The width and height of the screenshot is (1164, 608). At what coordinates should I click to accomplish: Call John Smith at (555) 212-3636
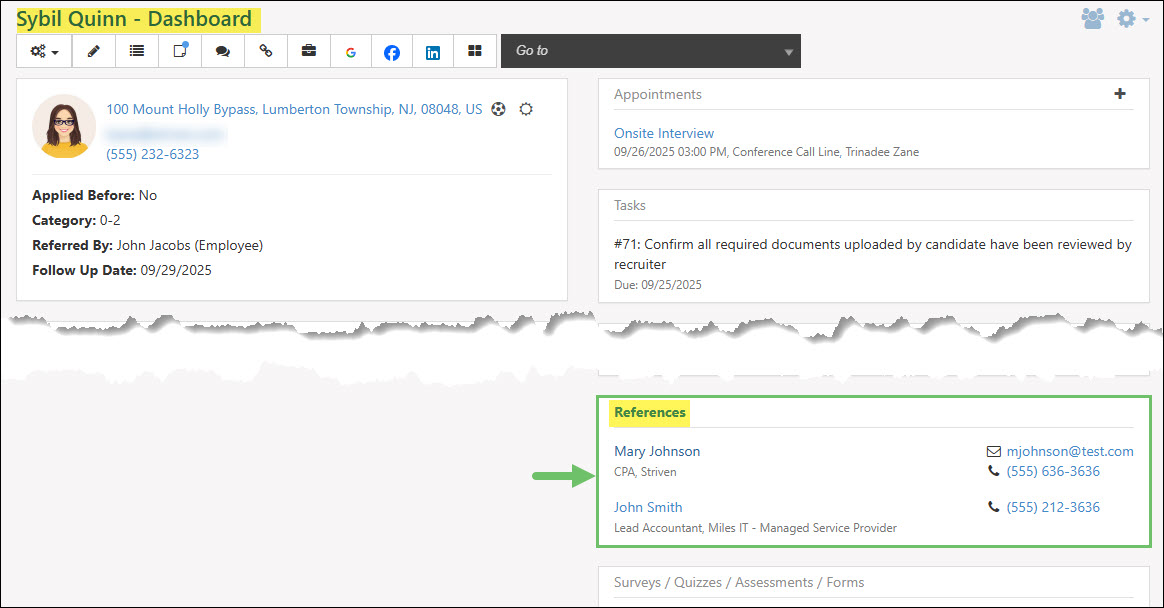click(x=1053, y=507)
